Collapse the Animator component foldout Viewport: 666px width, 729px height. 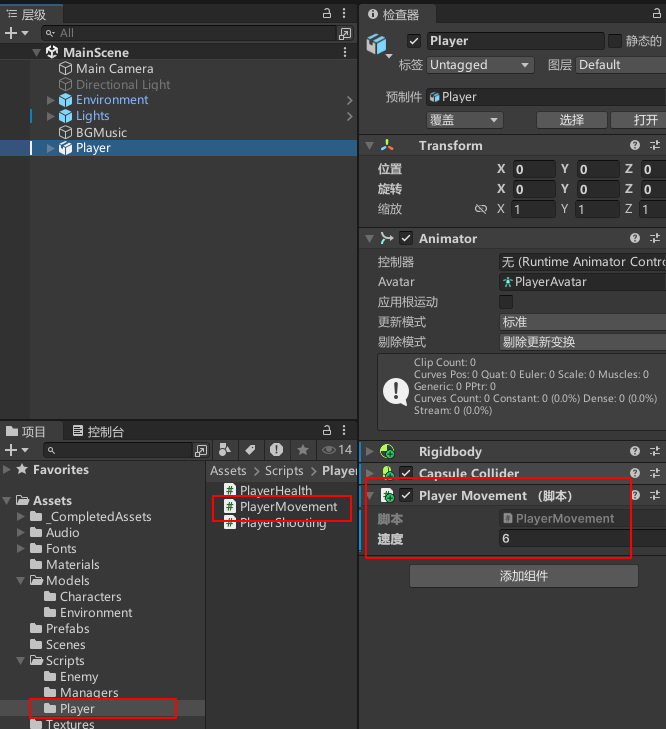pos(370,239)
